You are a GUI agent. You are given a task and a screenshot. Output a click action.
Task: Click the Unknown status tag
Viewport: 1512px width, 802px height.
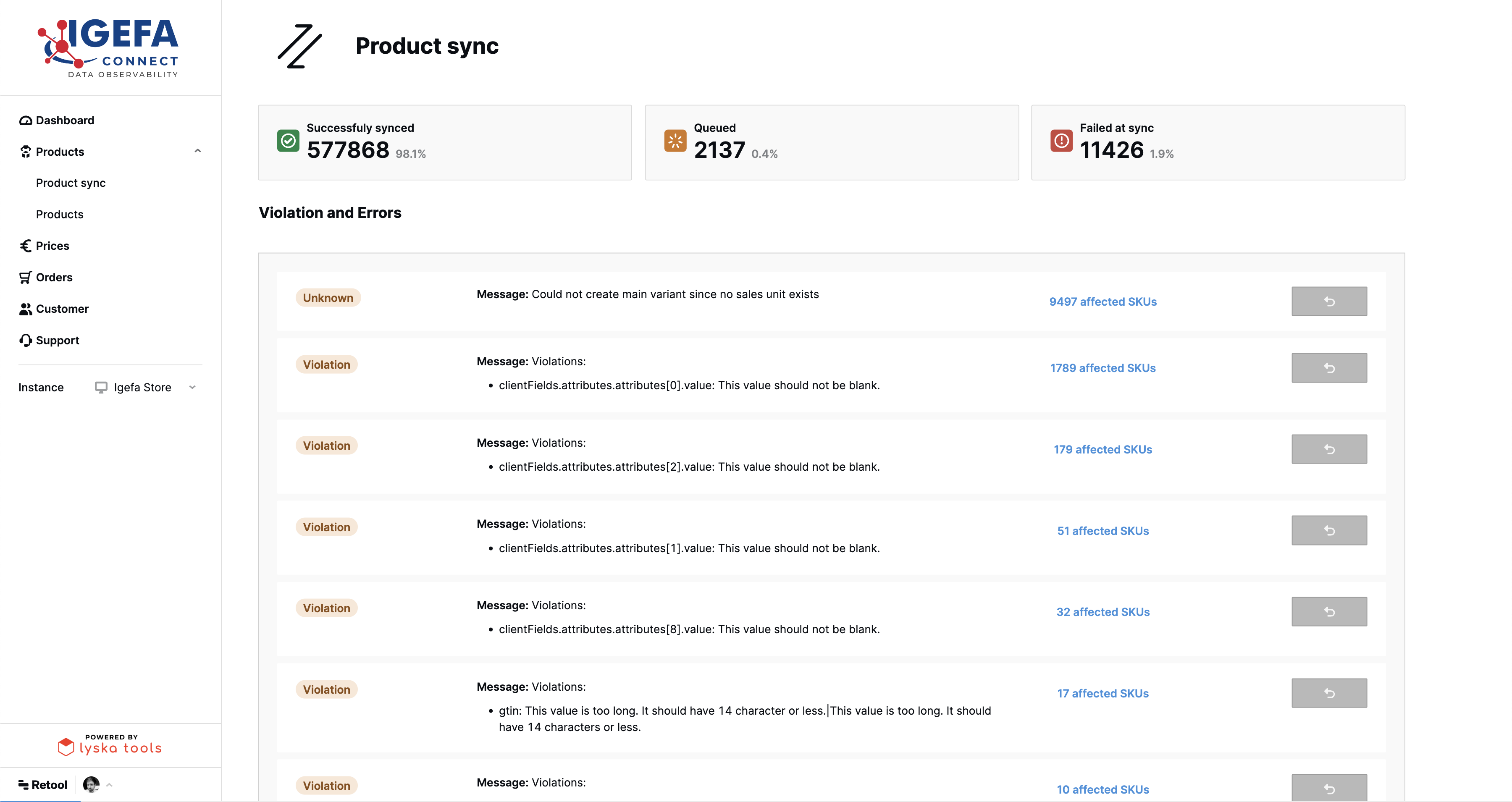click(328, 298)
